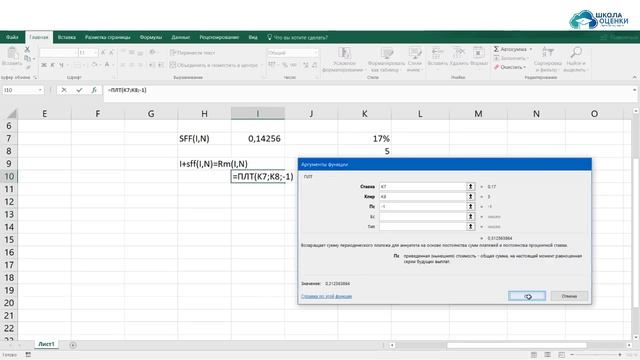Viewport: 640px width, 360px height.
Task: Click the fill color bucket icon
Action: [x=94, y=64]
